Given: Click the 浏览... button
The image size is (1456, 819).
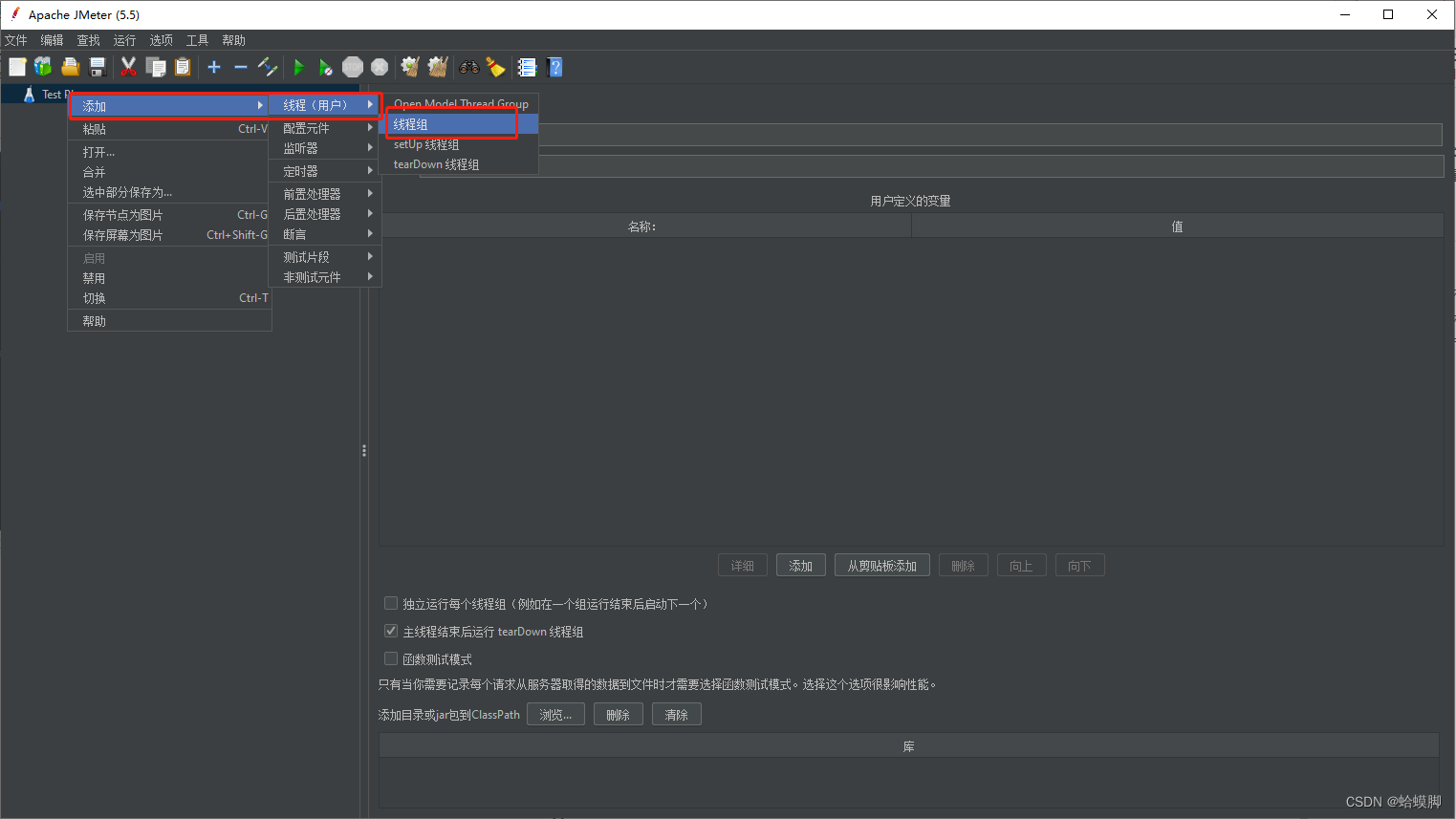Looking at the screenshot, I should [555, 715].
